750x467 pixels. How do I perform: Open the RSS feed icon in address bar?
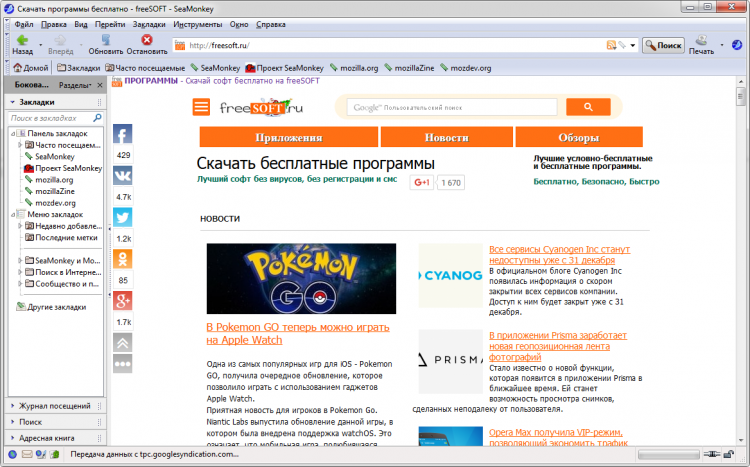pos(611,45)
